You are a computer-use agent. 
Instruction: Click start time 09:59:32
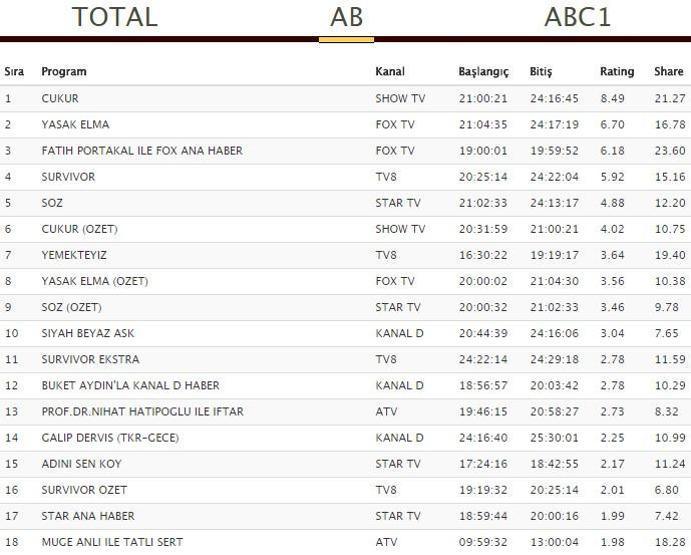[483, 542]
